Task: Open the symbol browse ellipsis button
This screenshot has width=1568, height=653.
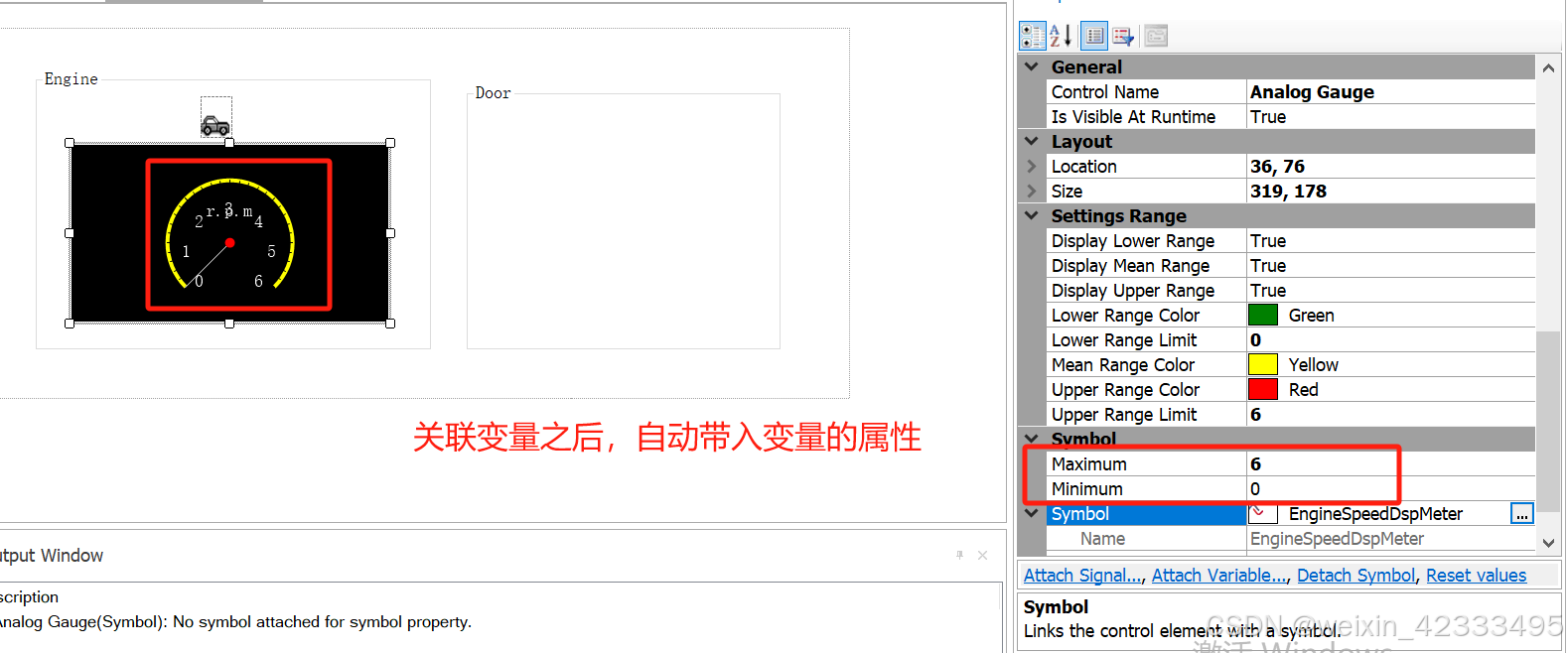Action: tap(1521, 513)
